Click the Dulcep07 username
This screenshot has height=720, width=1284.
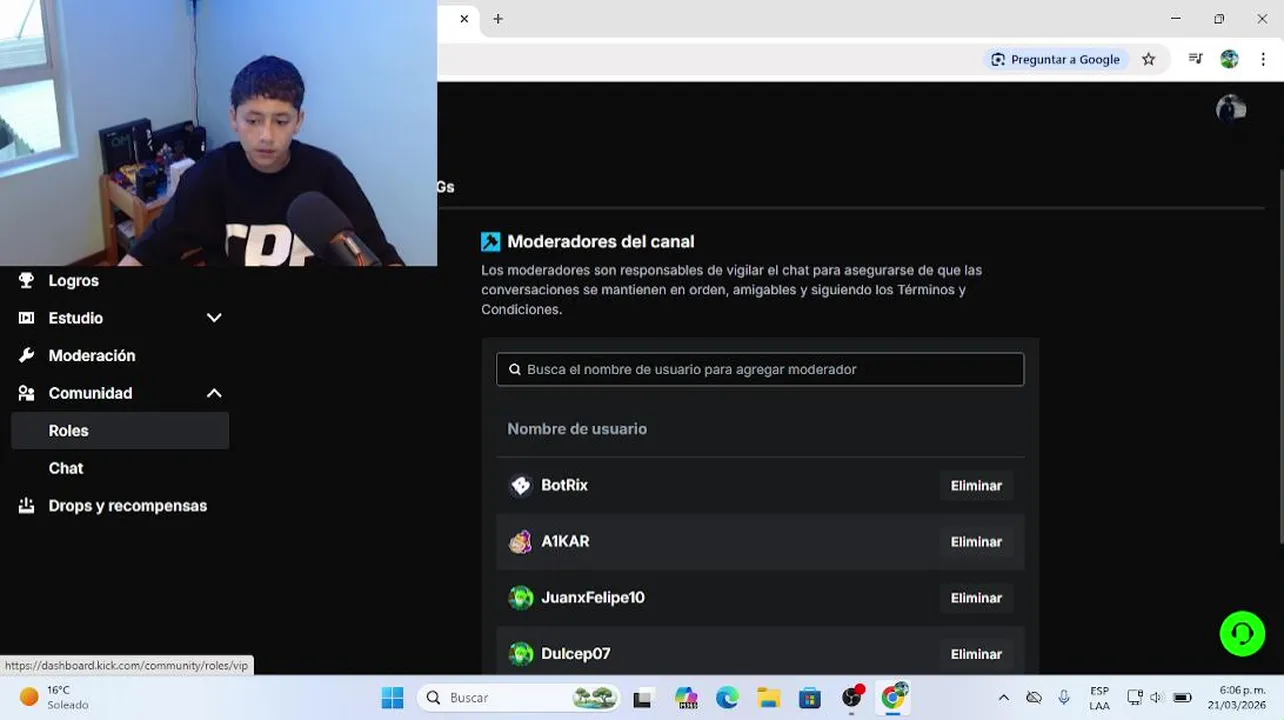[576, 653]
